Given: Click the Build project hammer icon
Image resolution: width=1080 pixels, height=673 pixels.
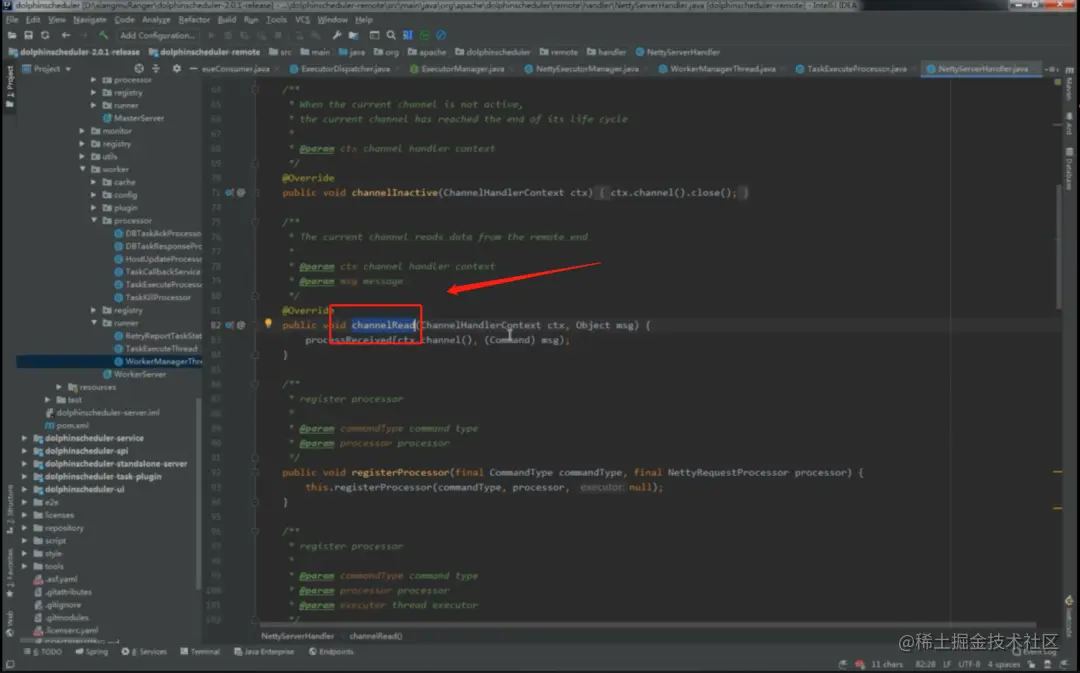Looking at the screenshot, I should click(x=103, y=35).
